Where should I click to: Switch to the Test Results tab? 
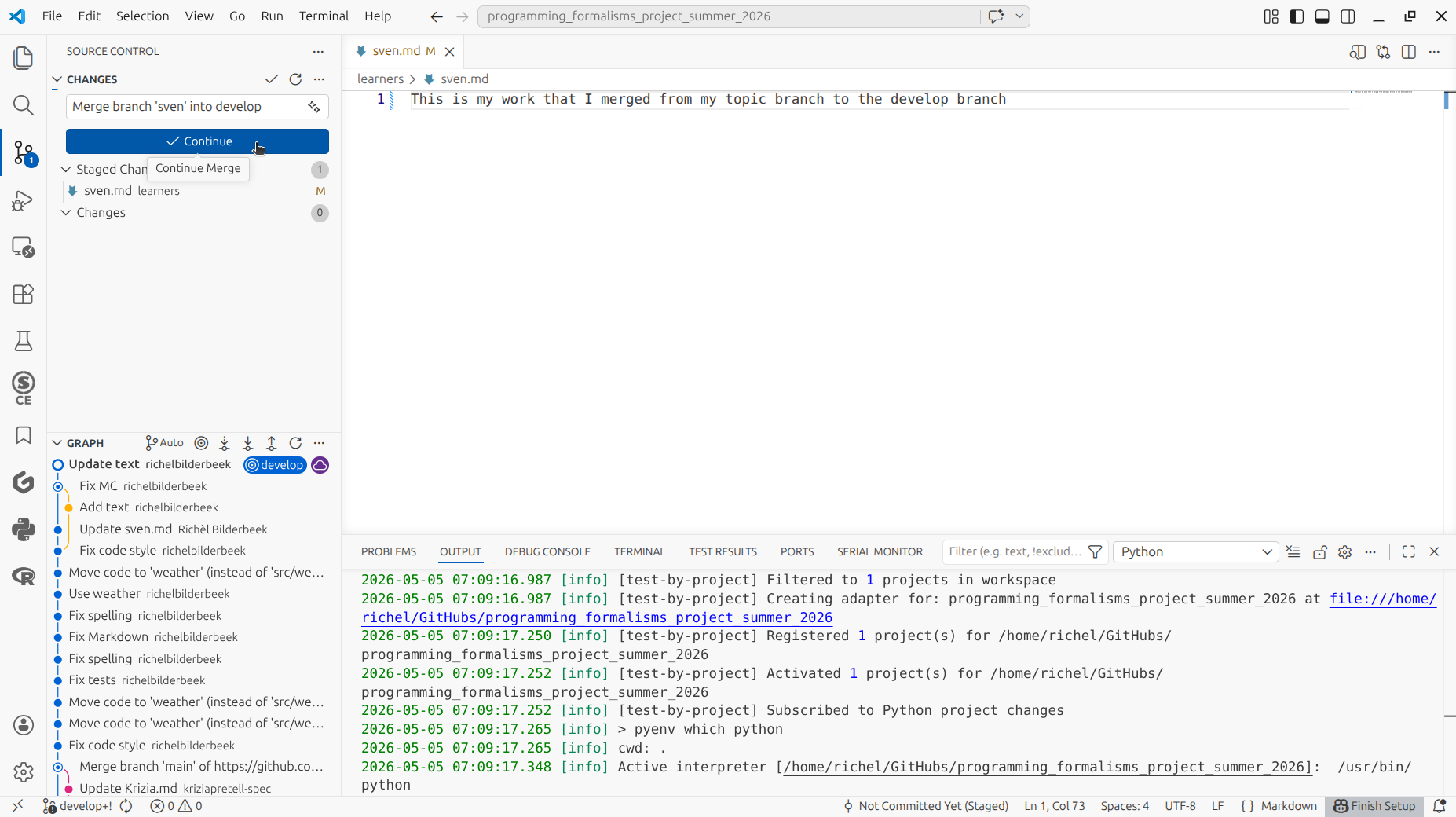(723, 552)
